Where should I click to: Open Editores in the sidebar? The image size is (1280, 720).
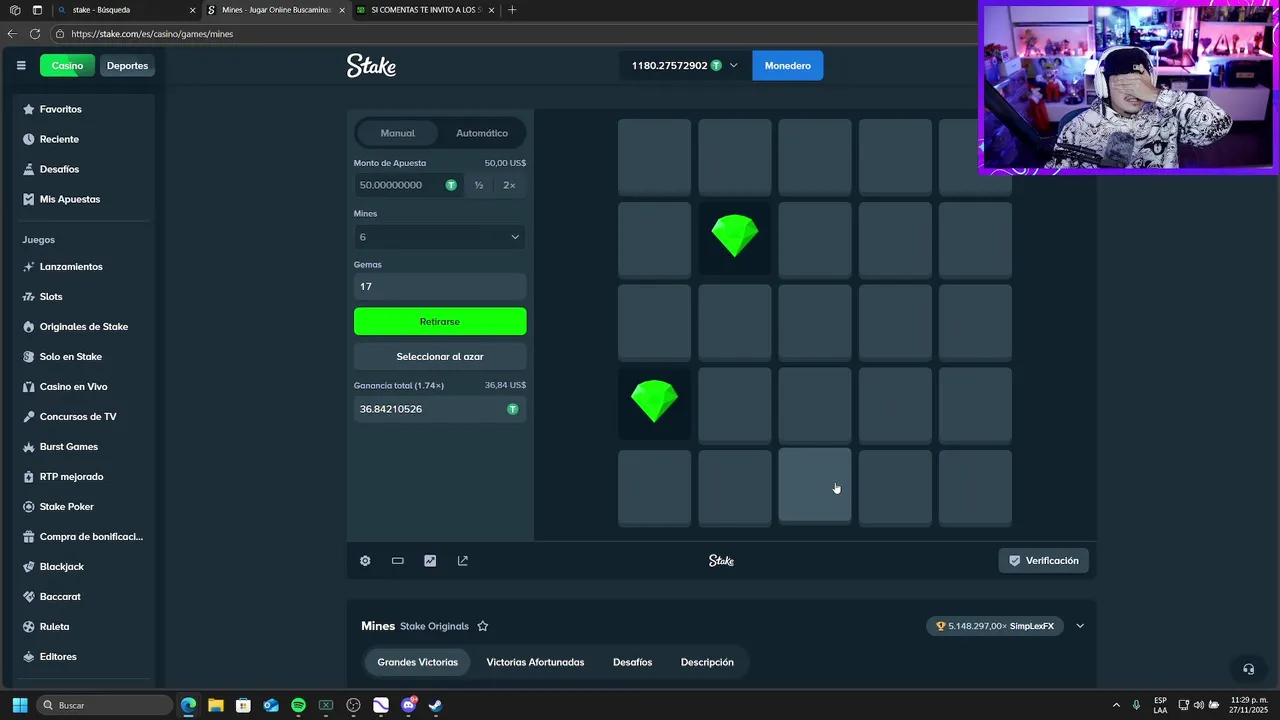click(84, 657)
